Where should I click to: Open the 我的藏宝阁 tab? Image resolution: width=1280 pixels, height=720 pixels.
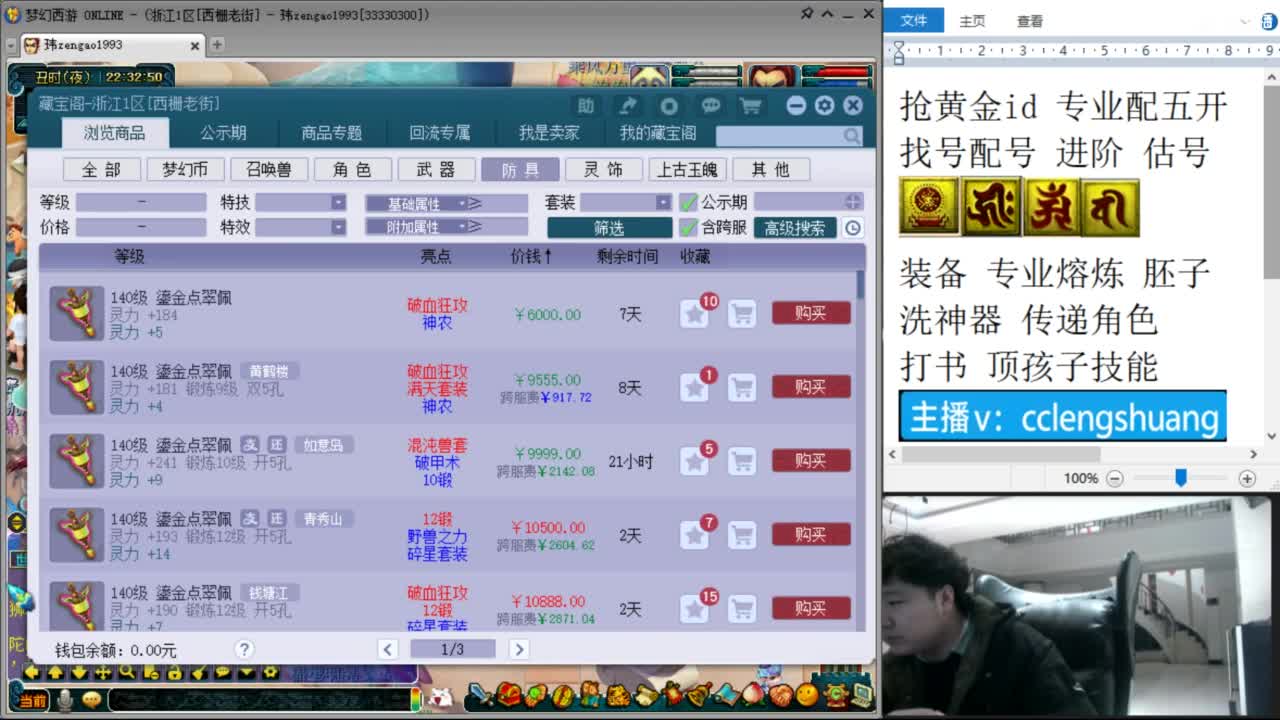point(658,133)
